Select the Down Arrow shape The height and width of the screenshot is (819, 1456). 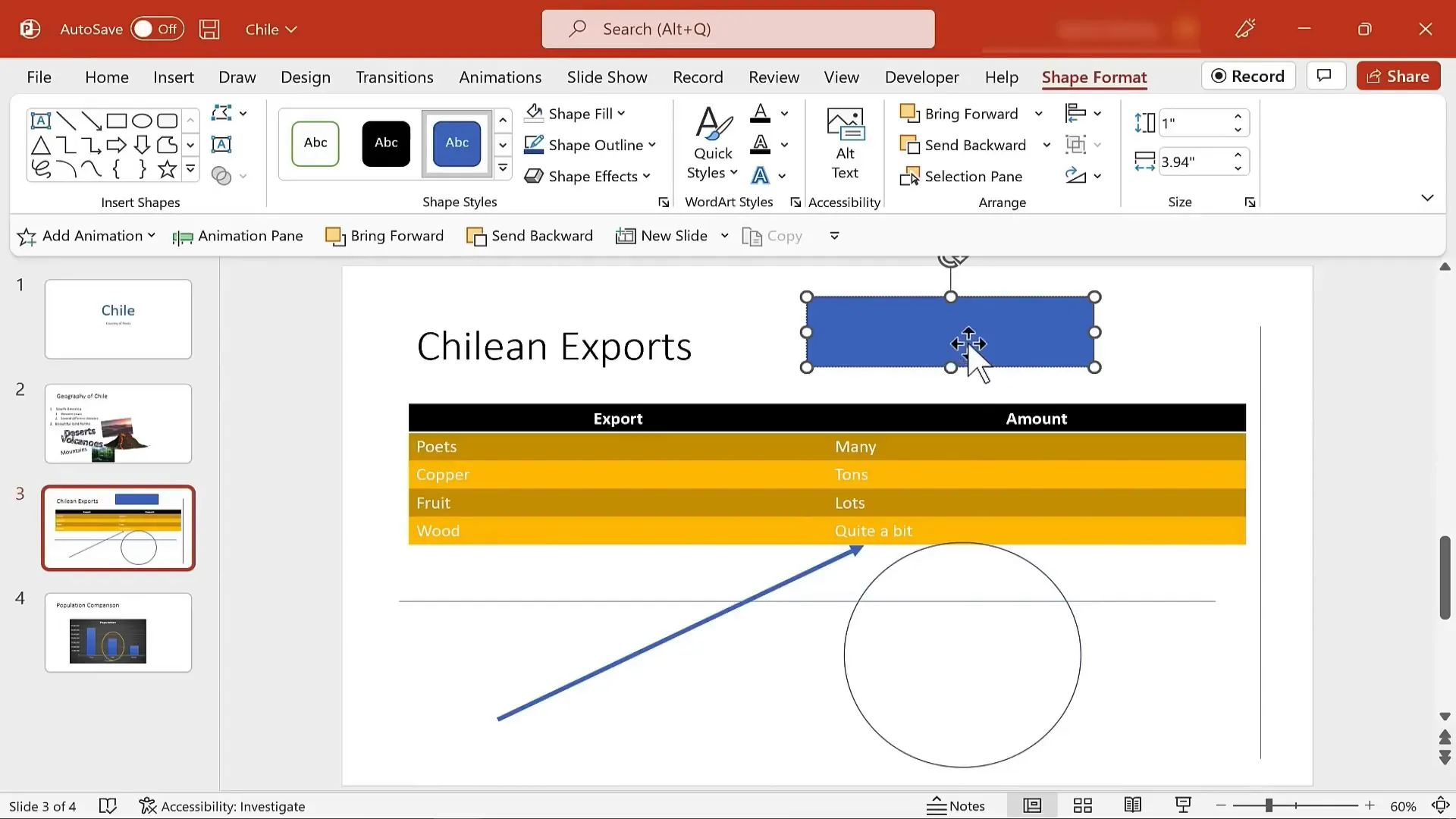(x=142, y=145)
